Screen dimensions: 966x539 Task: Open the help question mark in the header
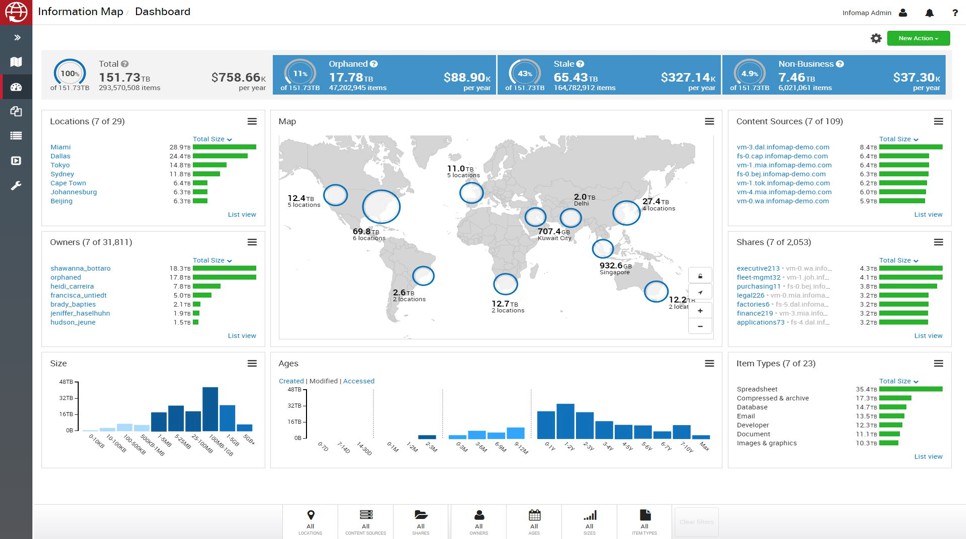954,13
